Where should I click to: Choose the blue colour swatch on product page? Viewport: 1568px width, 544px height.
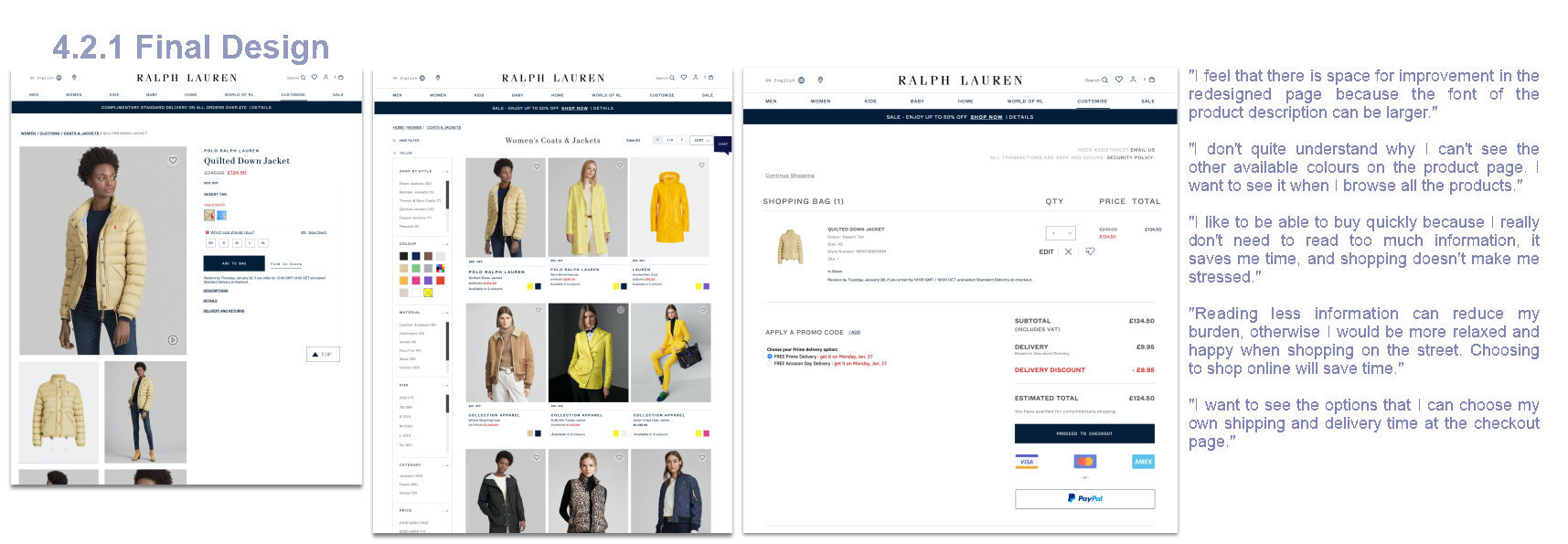222,216
